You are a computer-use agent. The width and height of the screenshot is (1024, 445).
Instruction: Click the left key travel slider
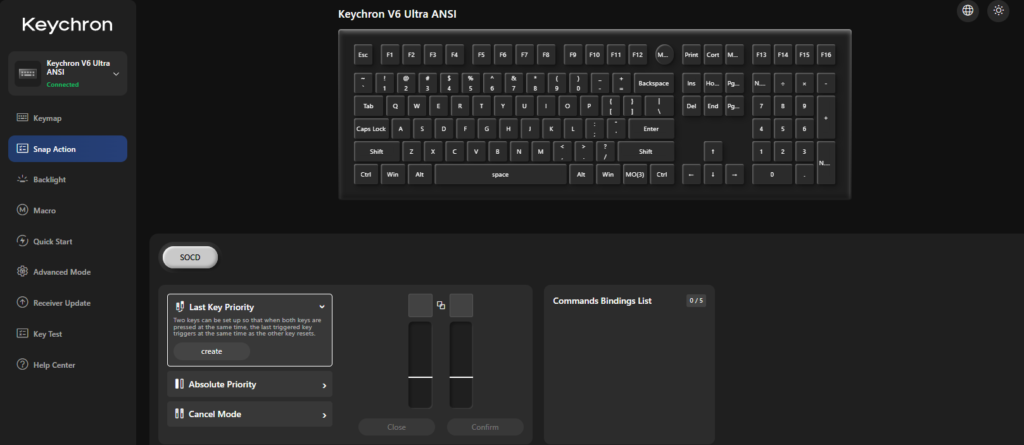pyautogui.click(x=421, y=365)
